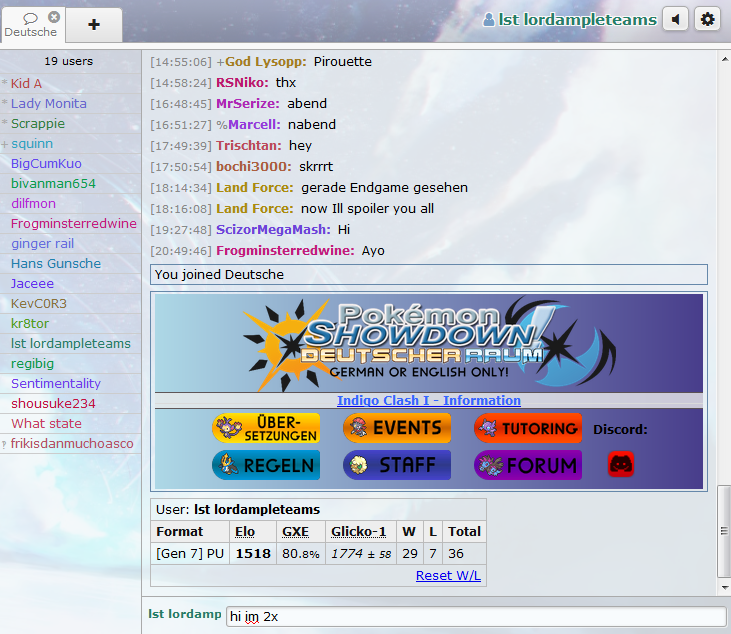Click the Reset W/L link

(448, 575)
